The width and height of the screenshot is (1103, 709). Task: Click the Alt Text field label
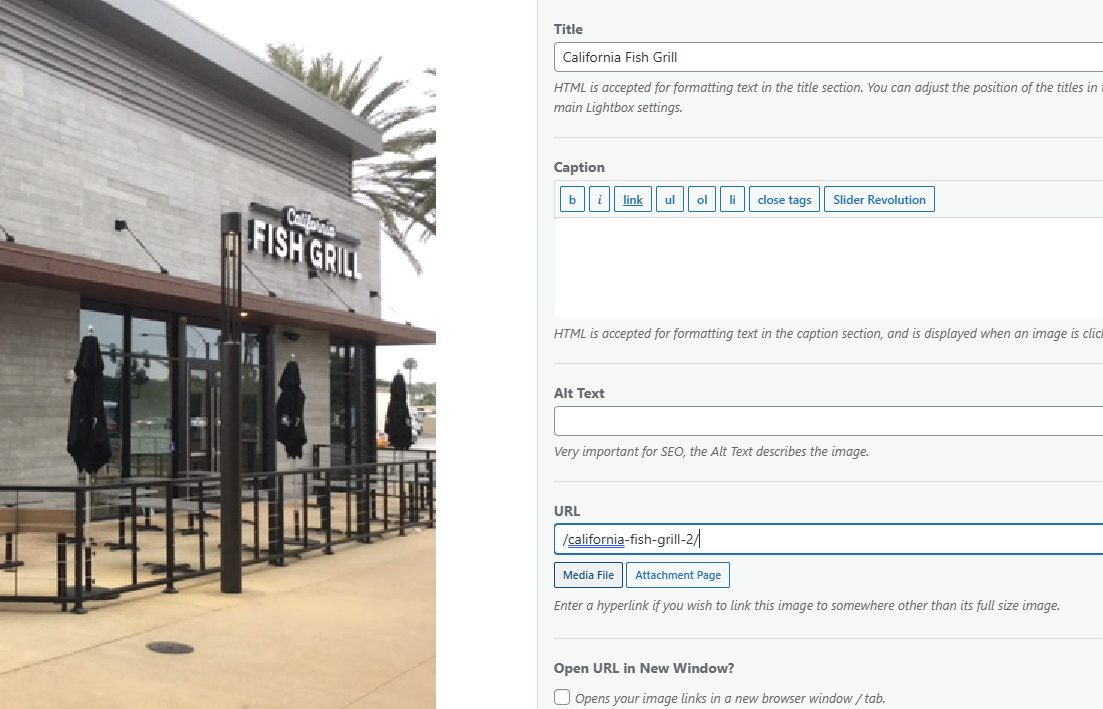point(579,393)
